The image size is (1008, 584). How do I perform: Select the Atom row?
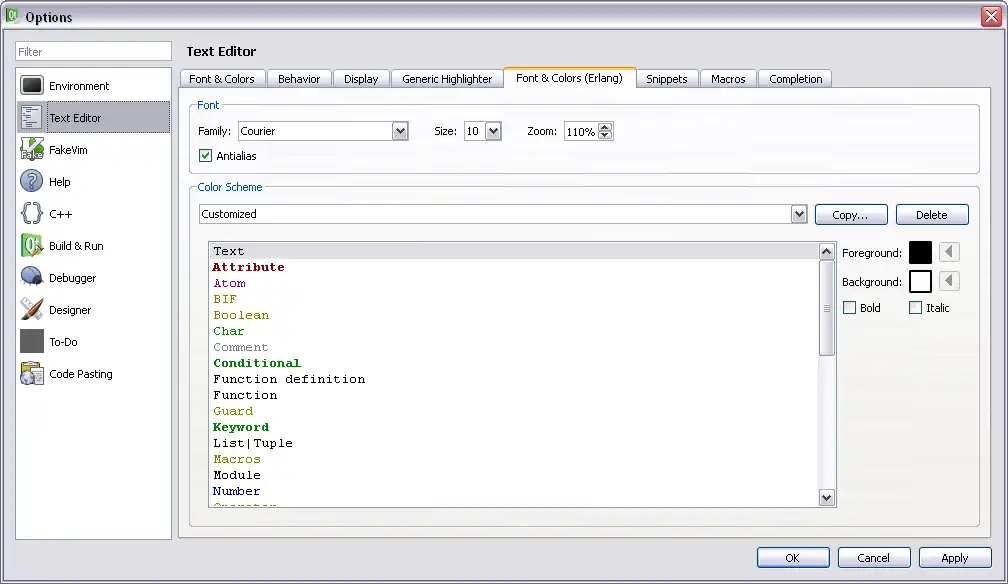(514, 283)
